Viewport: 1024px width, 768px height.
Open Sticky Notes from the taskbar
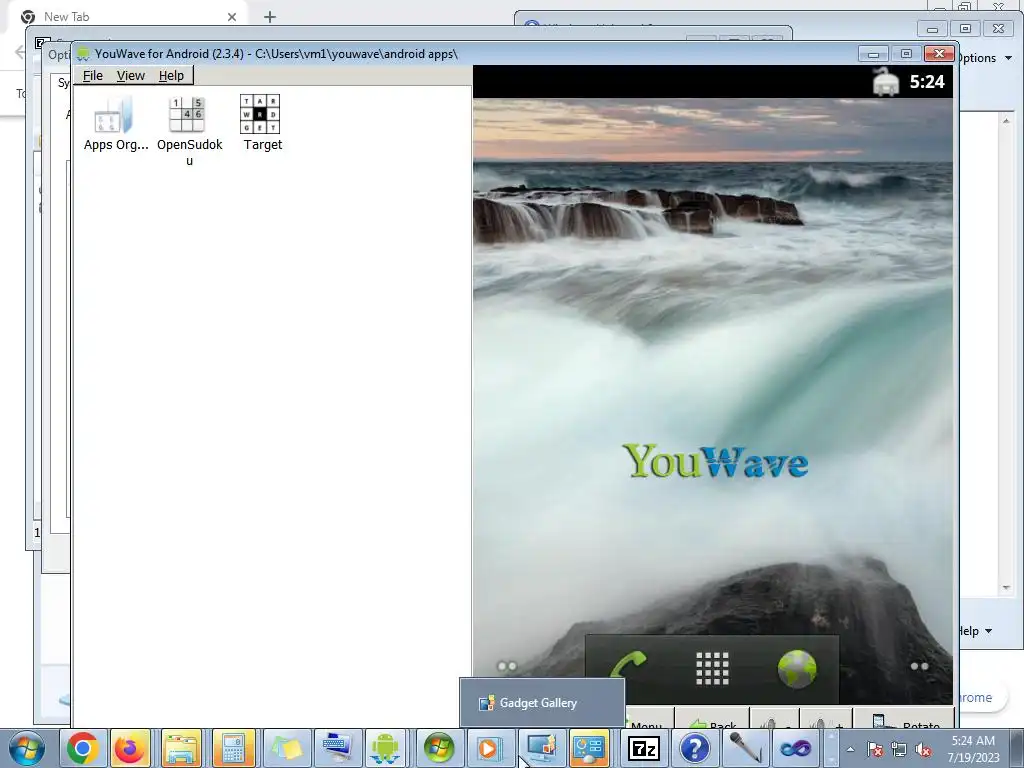click(x=286, y=748)
